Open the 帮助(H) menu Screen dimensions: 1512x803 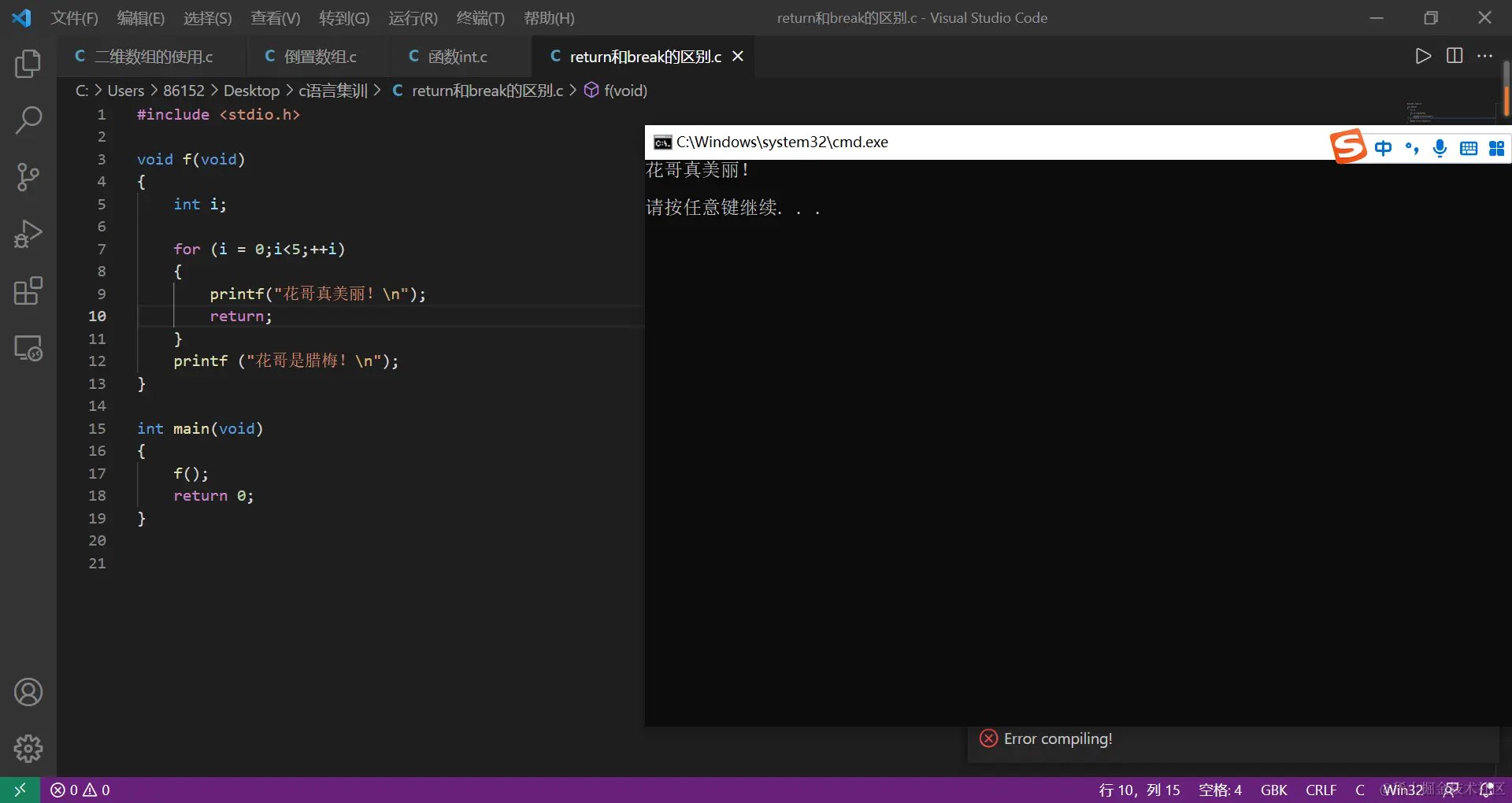click(x=549, y=17)
